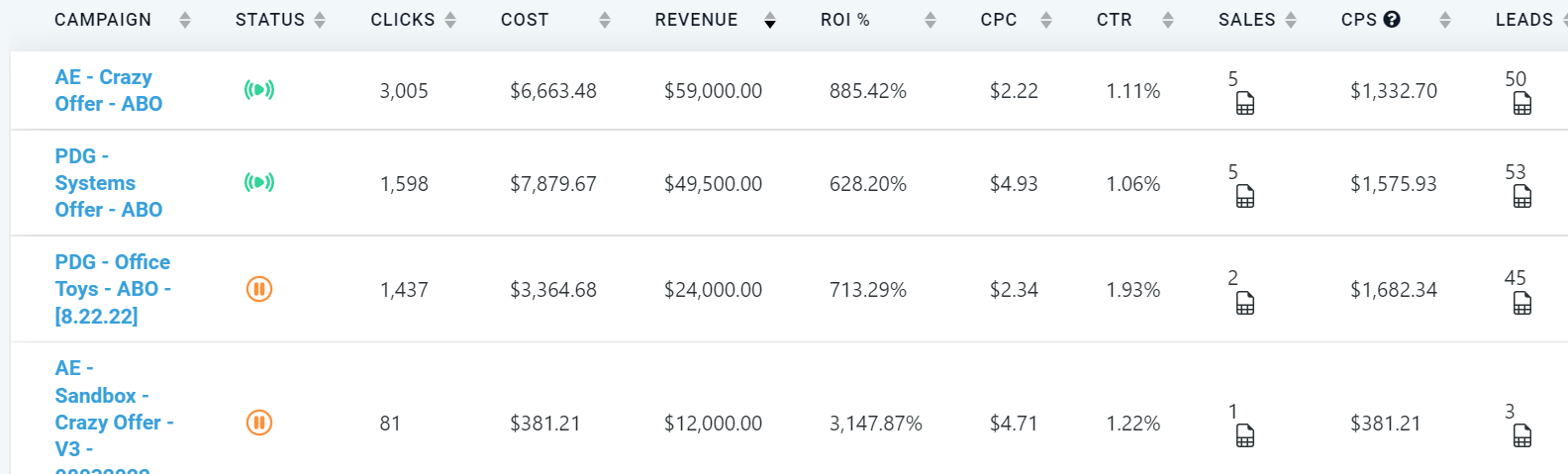Select the CTR value 1.93%
Viewport: 1568px width, 474px height.
click(x=1133, y=290)
